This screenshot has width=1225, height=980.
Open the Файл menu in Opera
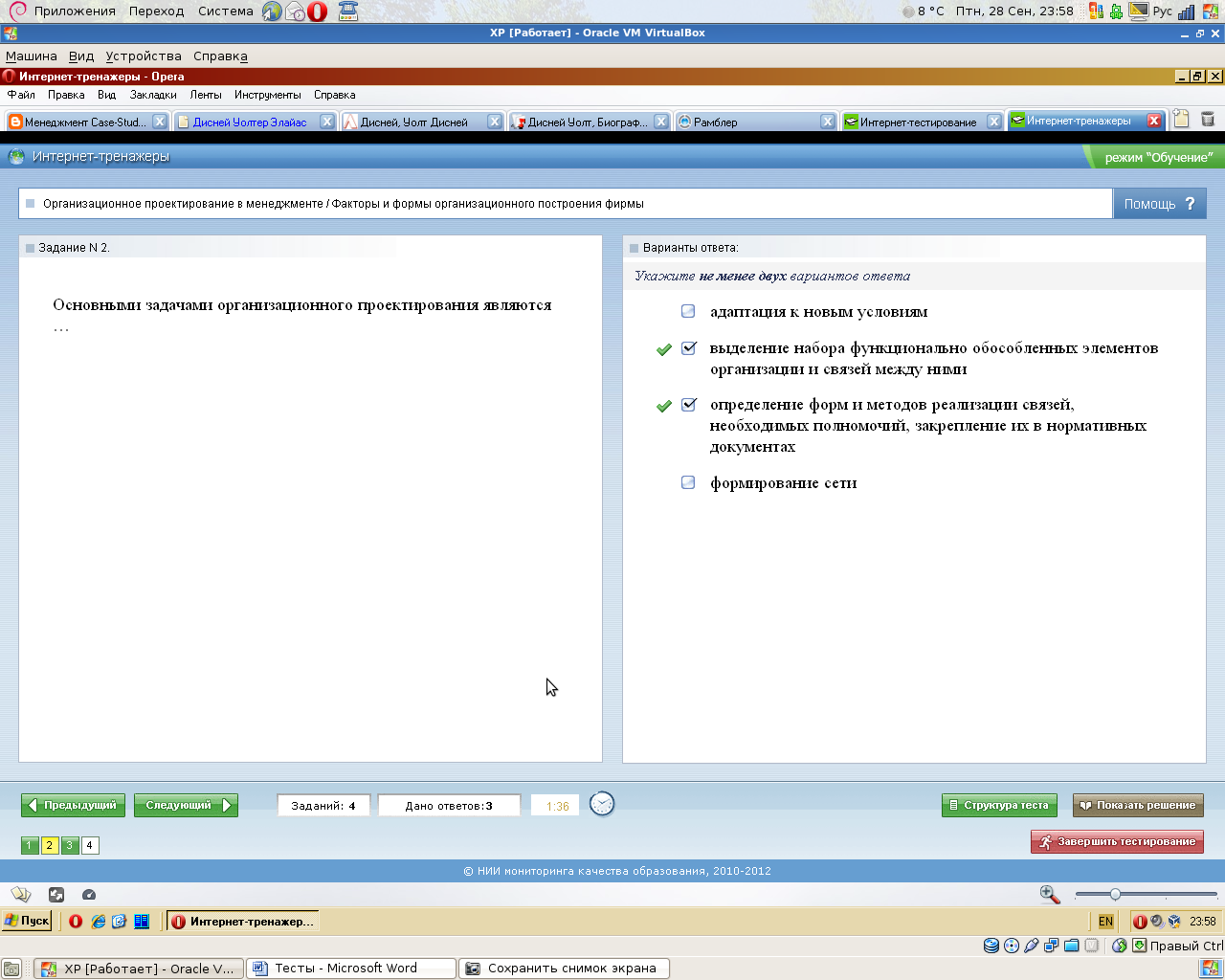pos(21,95)
